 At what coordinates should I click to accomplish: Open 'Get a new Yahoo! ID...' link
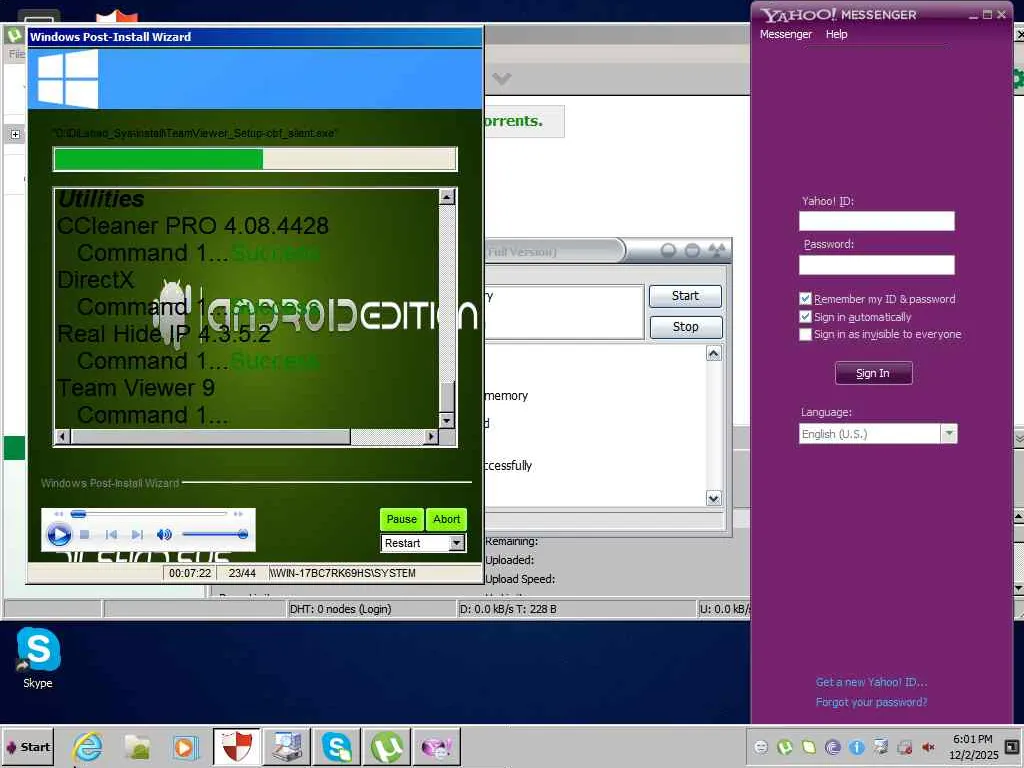pyautogui.click(x=871, y=682)
